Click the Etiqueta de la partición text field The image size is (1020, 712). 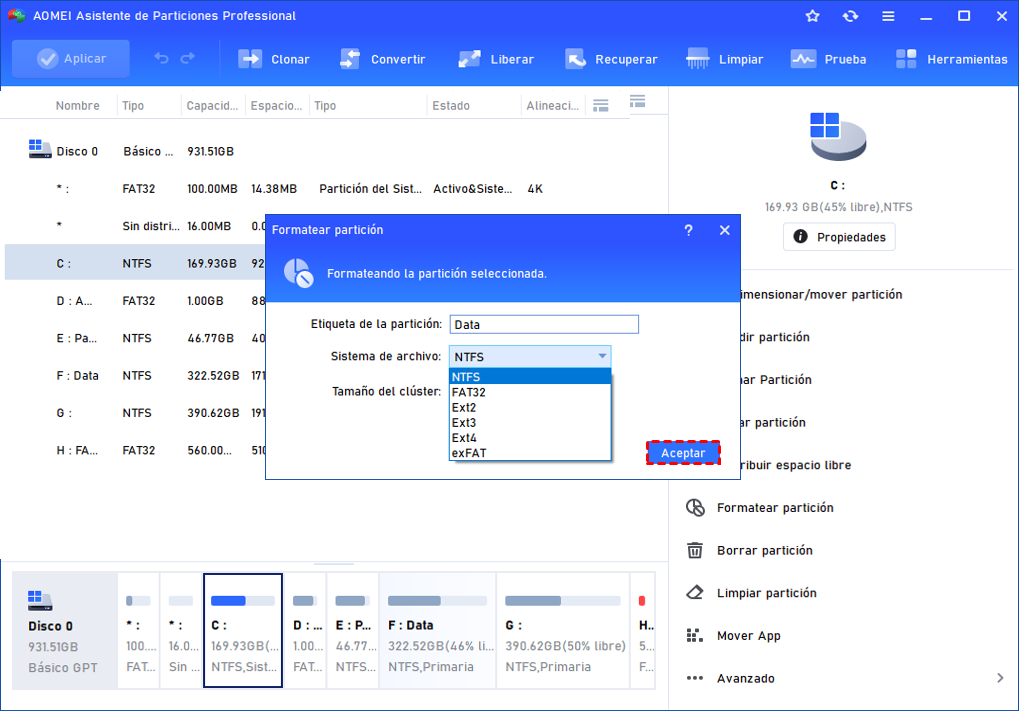coord(543,324)
